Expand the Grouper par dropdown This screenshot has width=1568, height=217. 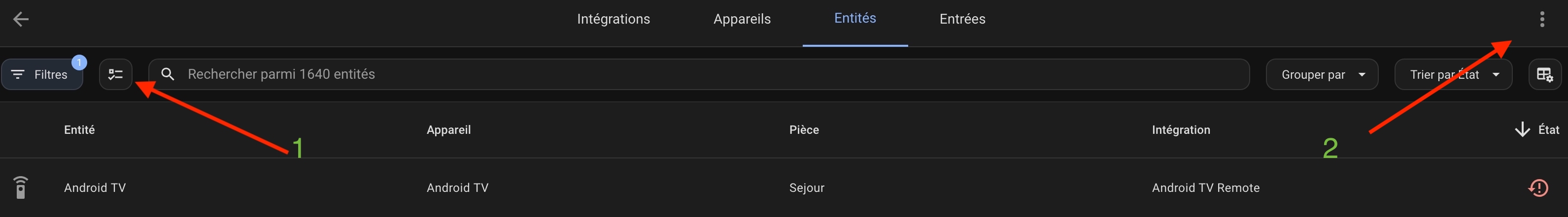1322,75
